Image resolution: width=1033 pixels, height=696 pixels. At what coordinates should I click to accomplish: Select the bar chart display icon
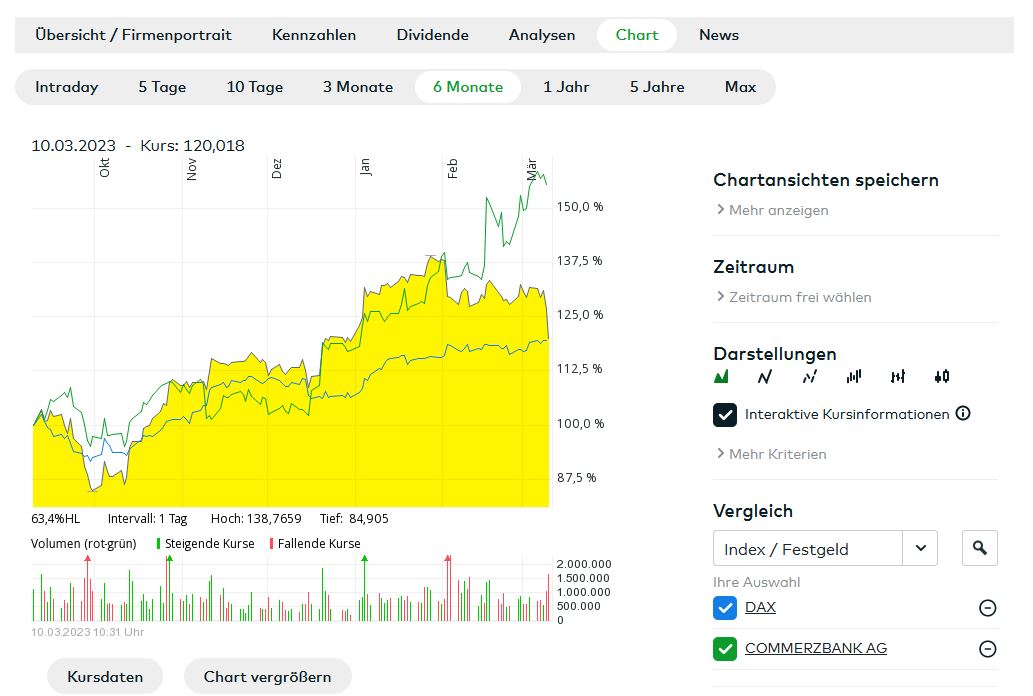853,377
